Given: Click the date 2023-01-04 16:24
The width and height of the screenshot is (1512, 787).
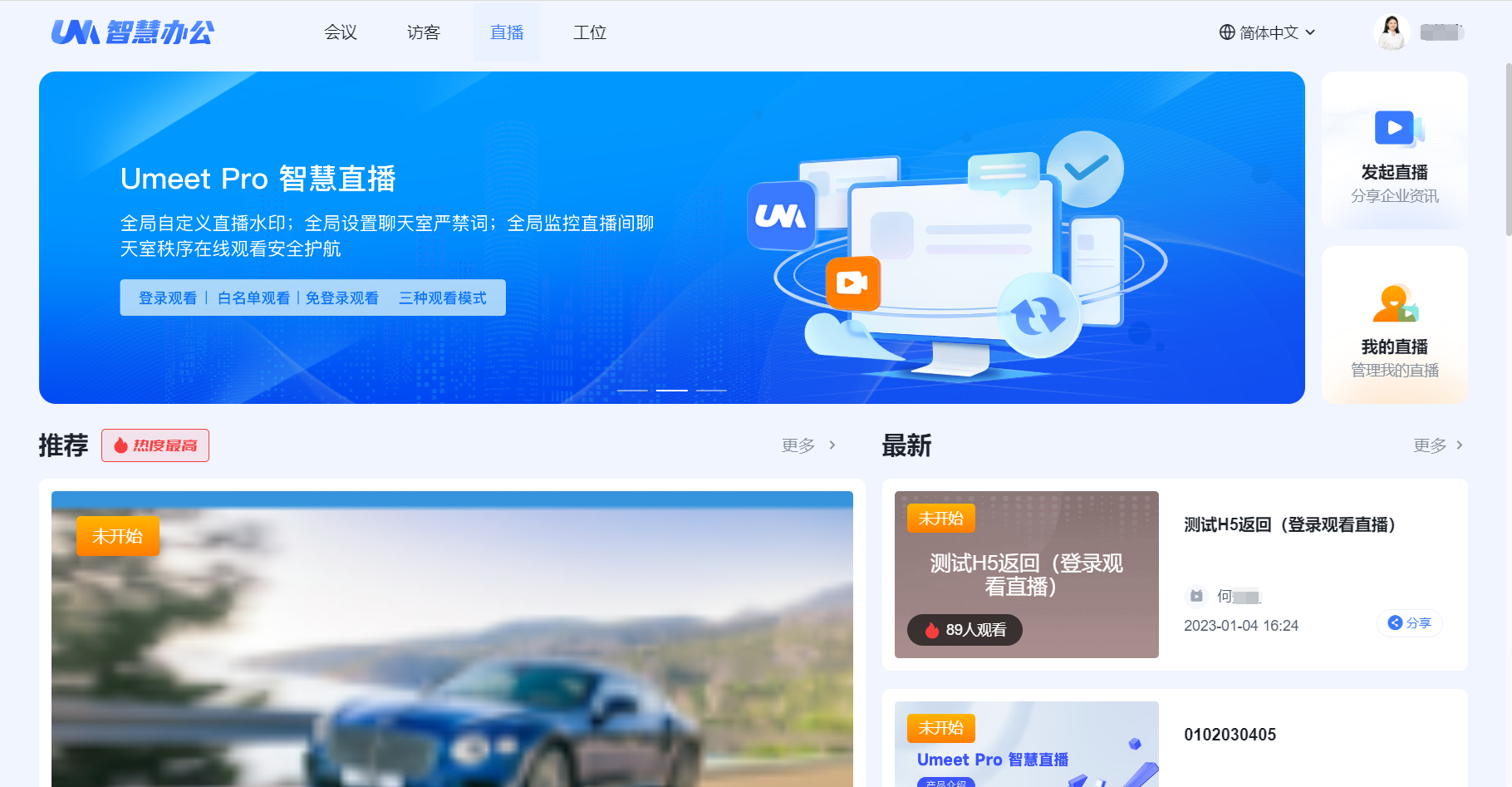Looking at the screenshot, I should [x=1241, y=626].
